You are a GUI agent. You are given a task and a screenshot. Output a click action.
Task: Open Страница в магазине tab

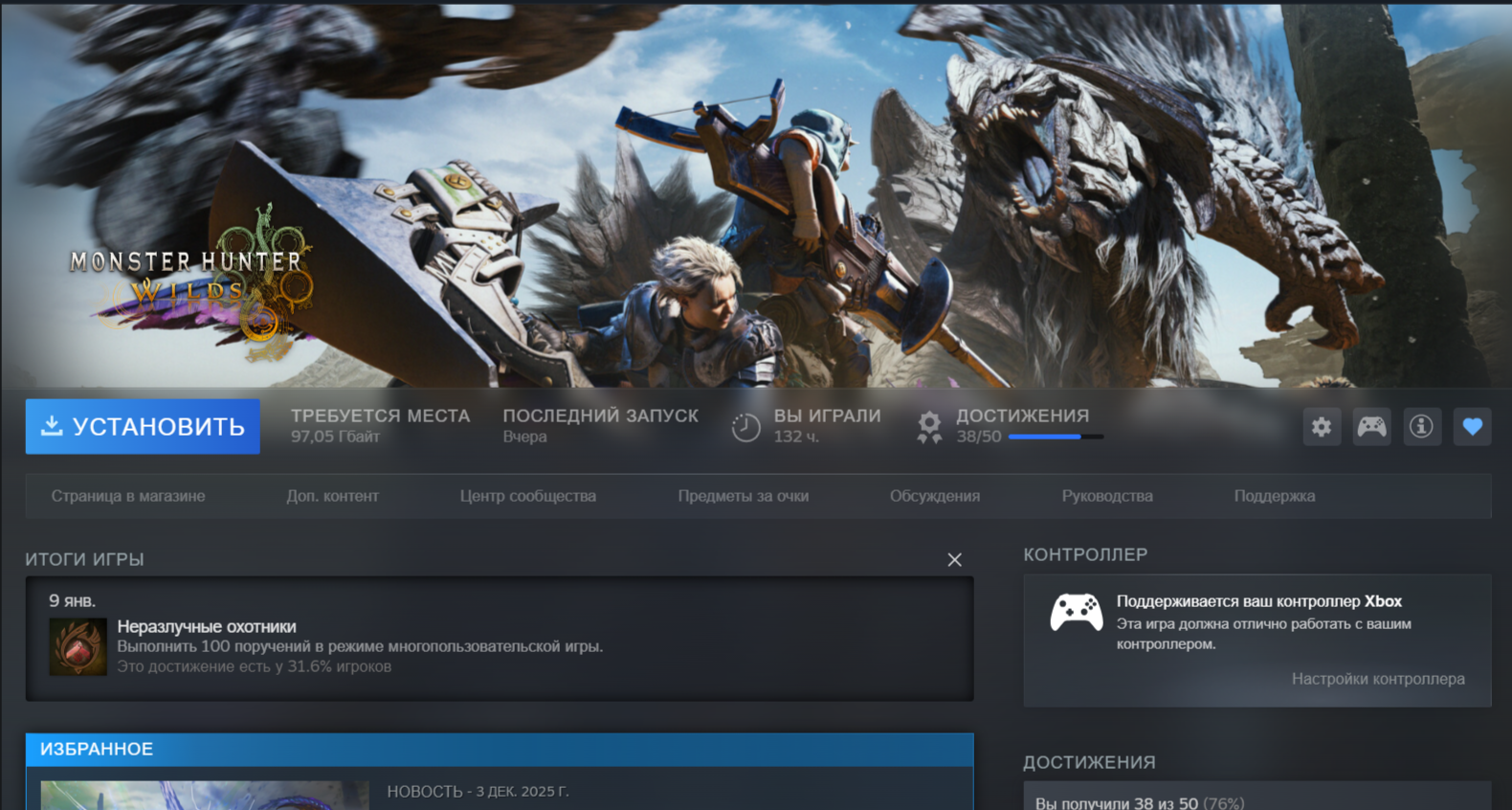(x=128, y=496)
